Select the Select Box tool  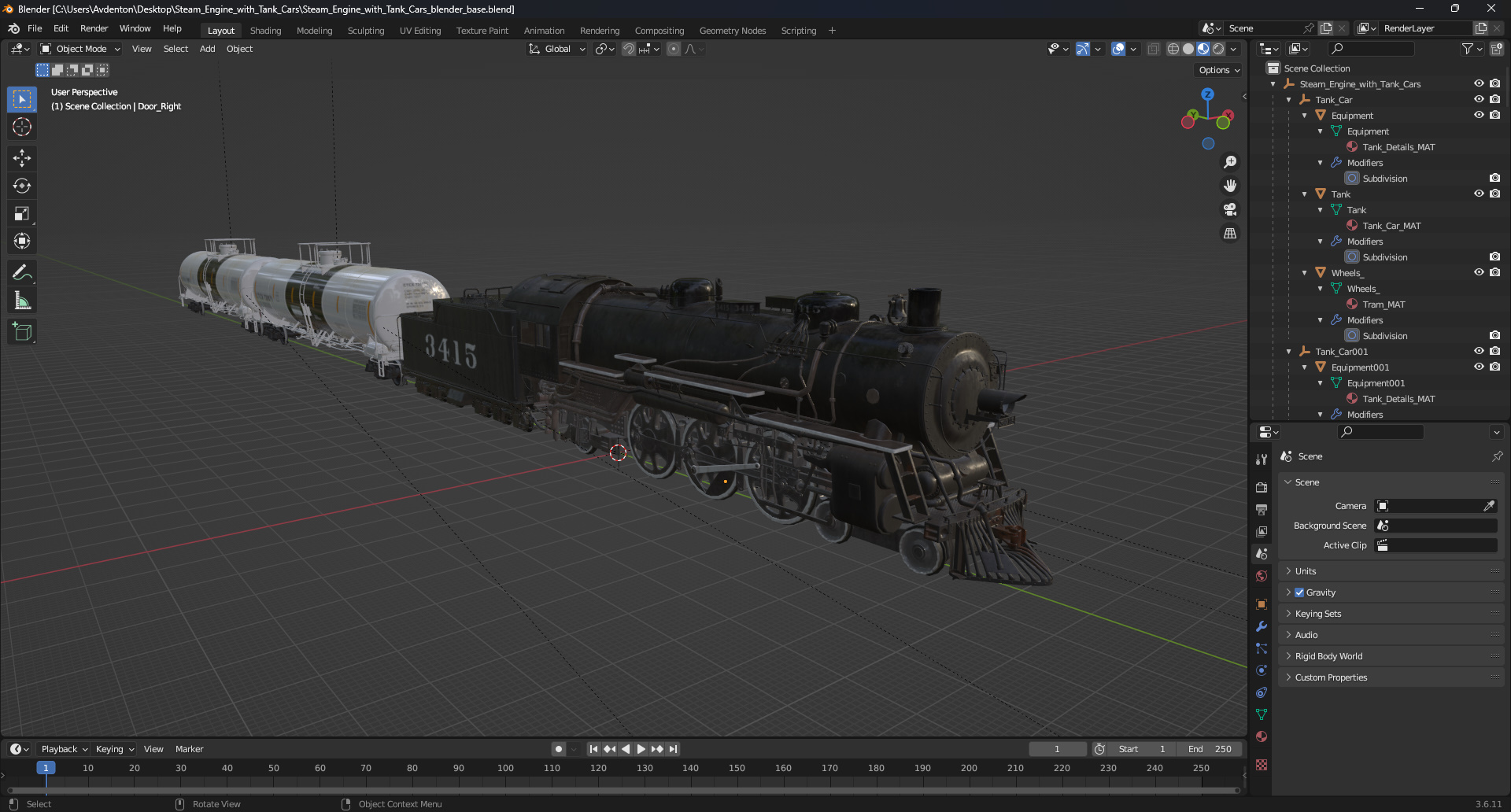22,99
